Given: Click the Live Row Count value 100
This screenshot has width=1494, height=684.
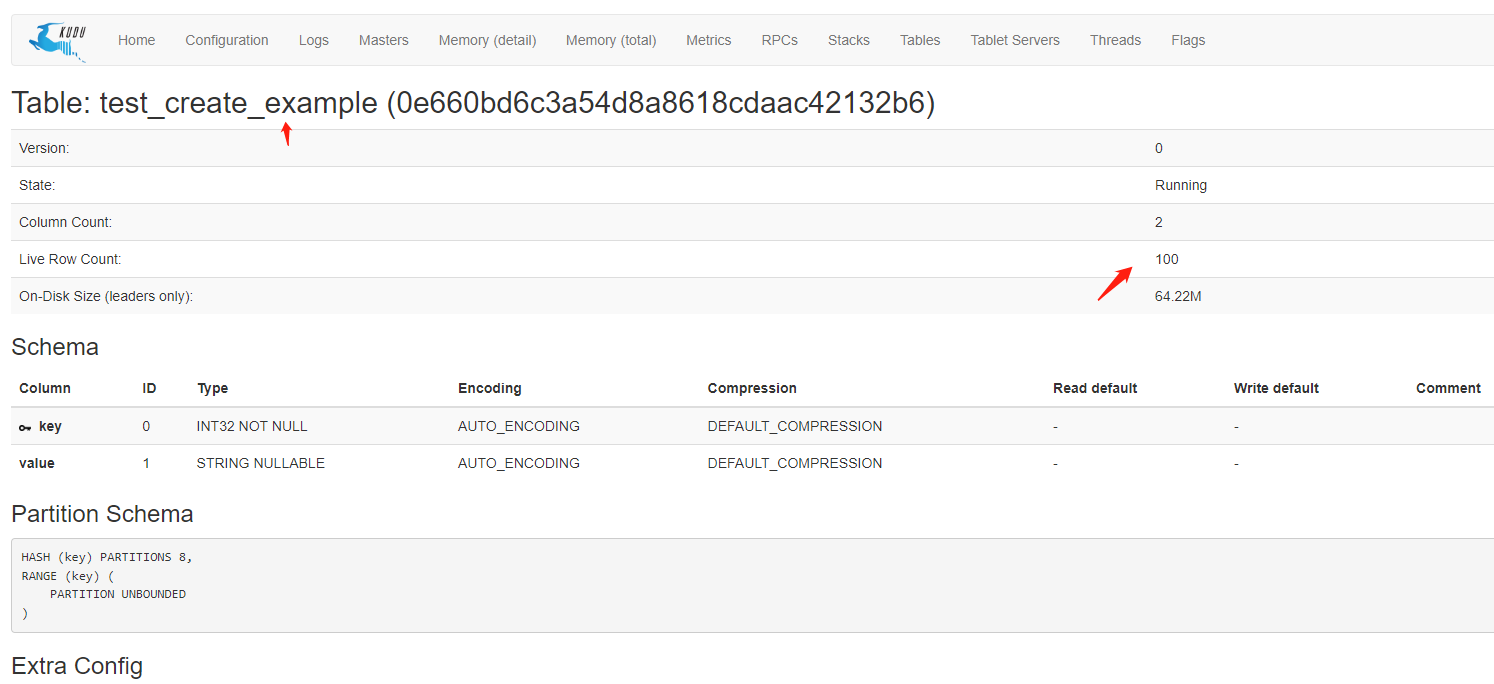Looking at the screenshot, I should point(1166,260).
